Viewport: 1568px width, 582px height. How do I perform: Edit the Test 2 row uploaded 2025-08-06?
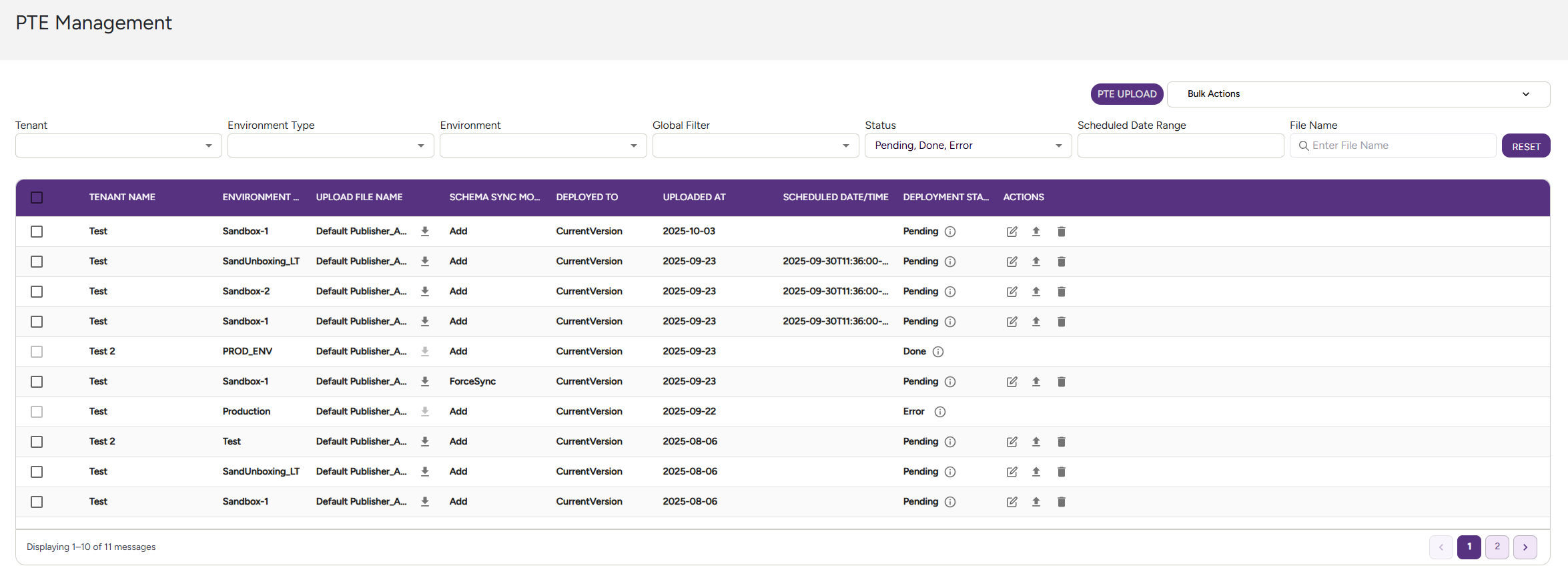1012,442
